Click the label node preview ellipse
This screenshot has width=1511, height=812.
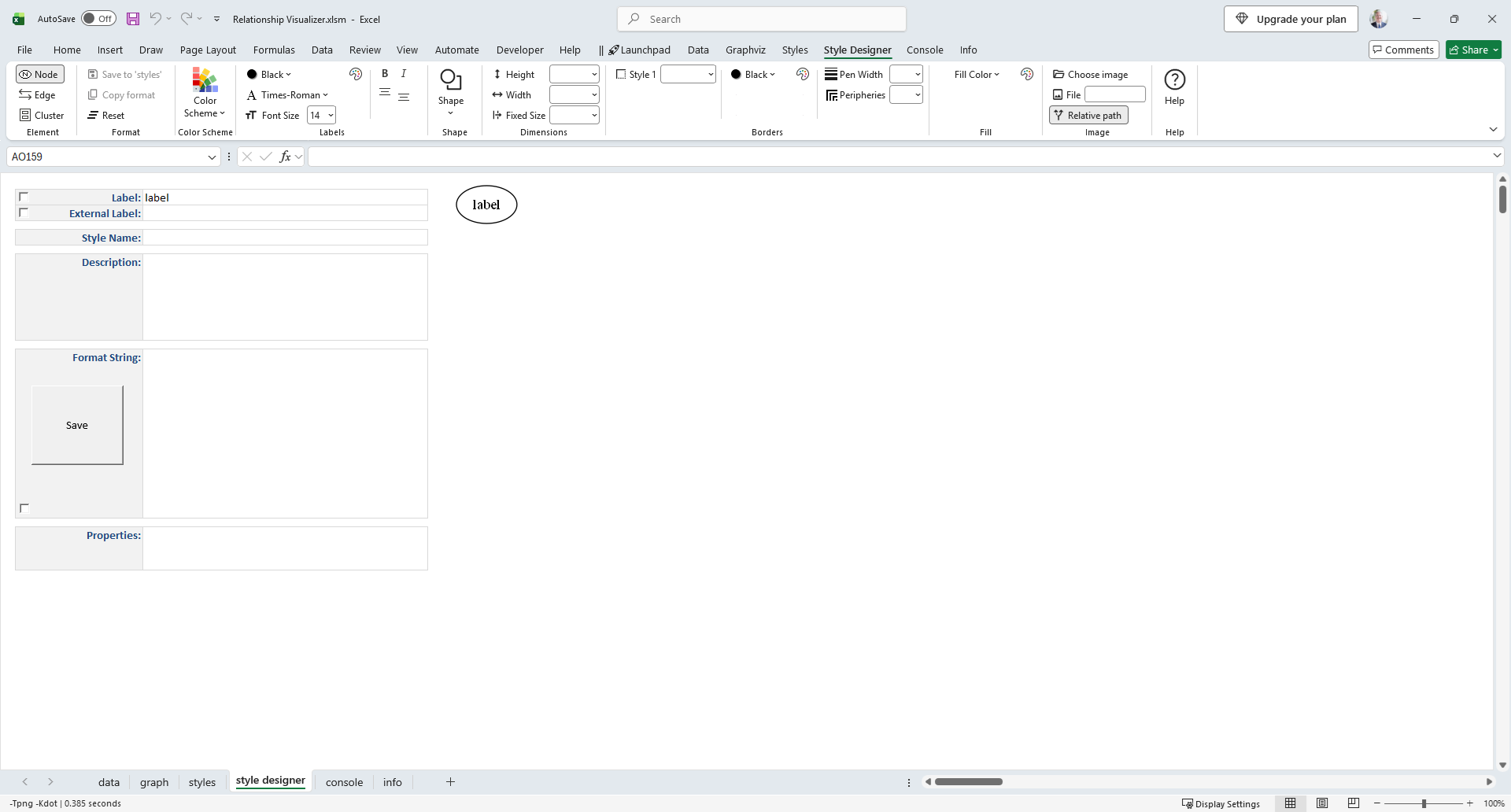point(486,205)
